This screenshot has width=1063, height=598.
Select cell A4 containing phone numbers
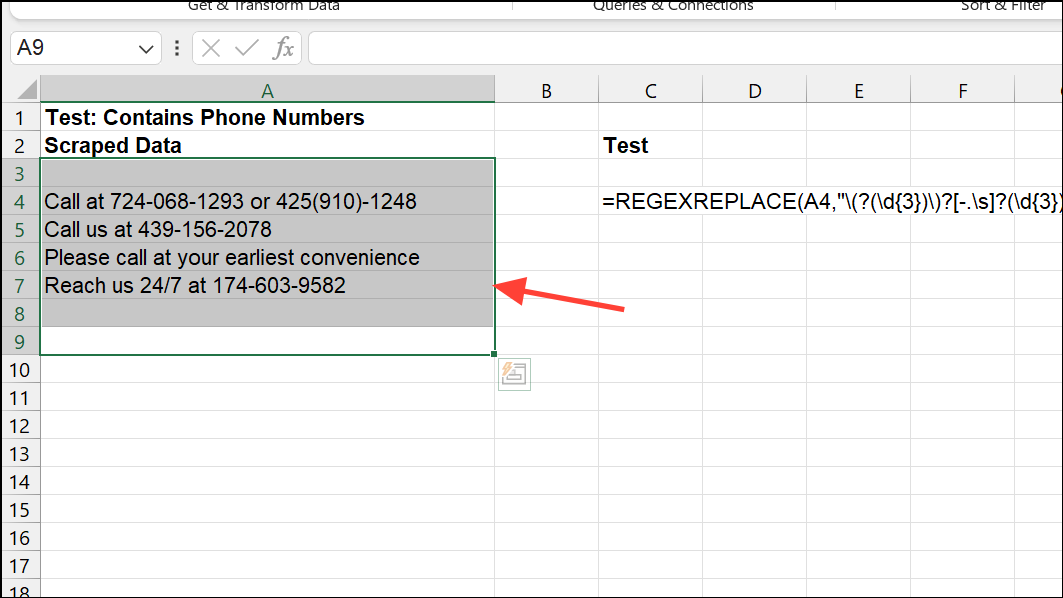267,201
